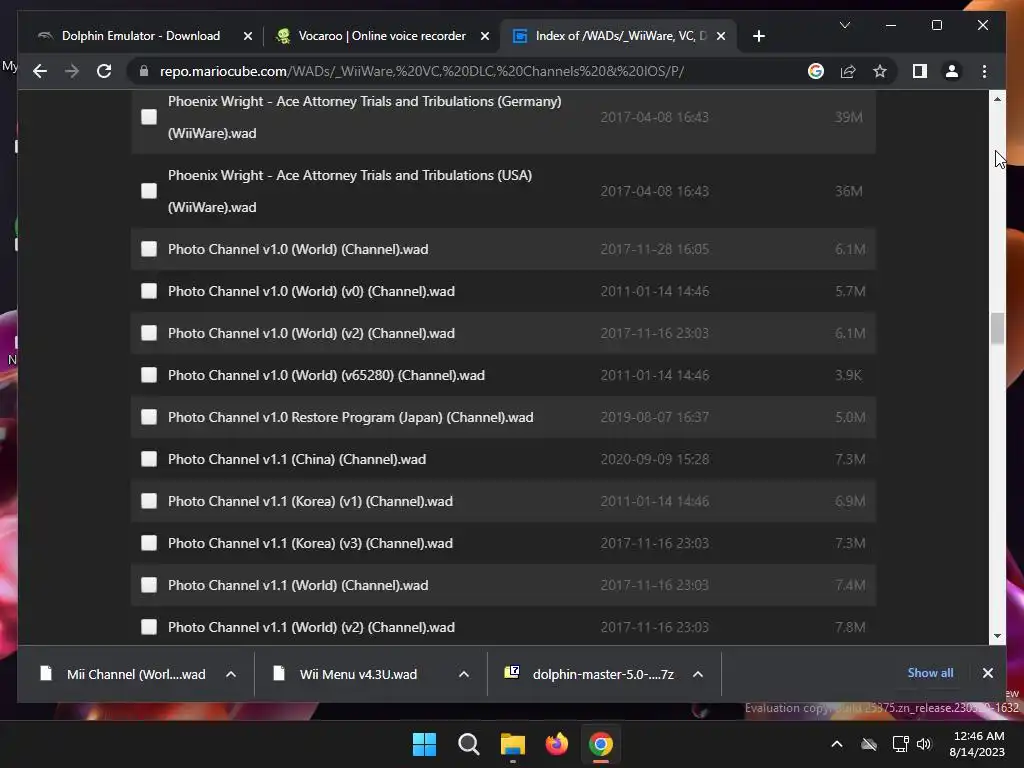Image resolution: width=1024 pixels, height=768 pixels.
Task: Open downloaded Mii Channel wad file
Action: tap(123, 674)
